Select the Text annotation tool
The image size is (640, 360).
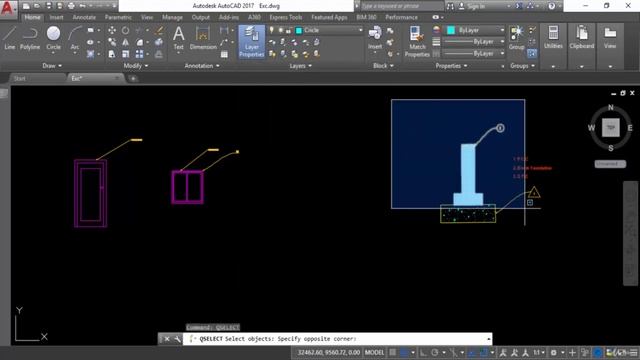[178, 38]
